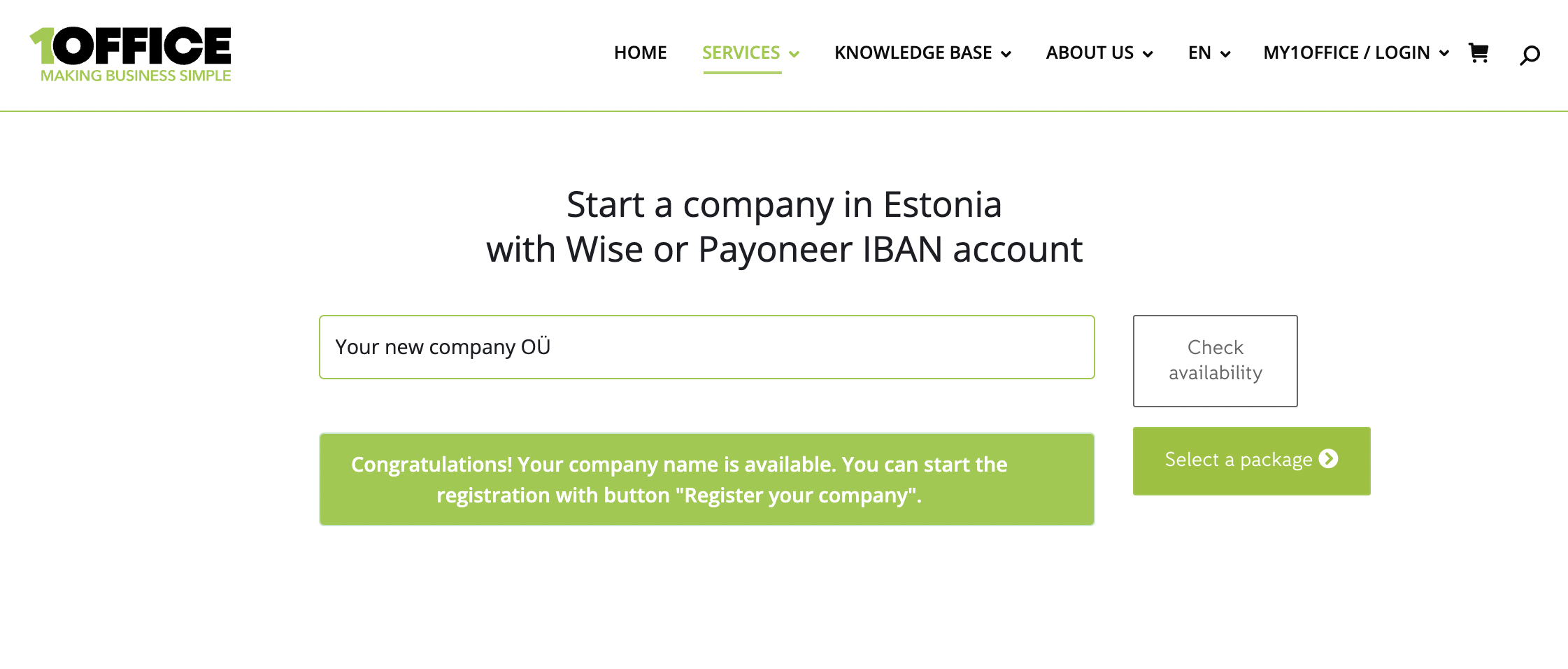Open the Knowledge Base menu item
1568x669 pixels.
913,53
